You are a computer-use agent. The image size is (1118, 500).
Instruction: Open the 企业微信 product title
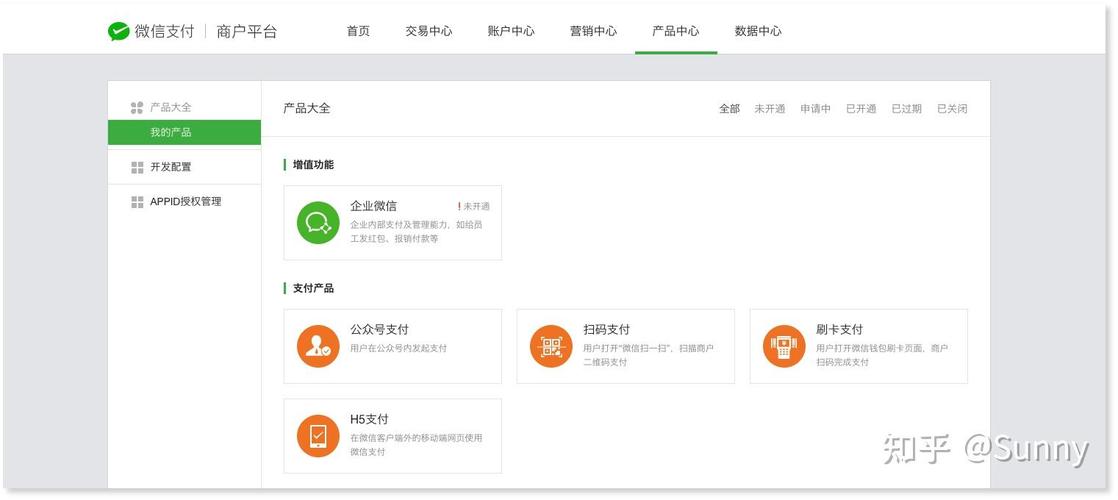point(374,206)
